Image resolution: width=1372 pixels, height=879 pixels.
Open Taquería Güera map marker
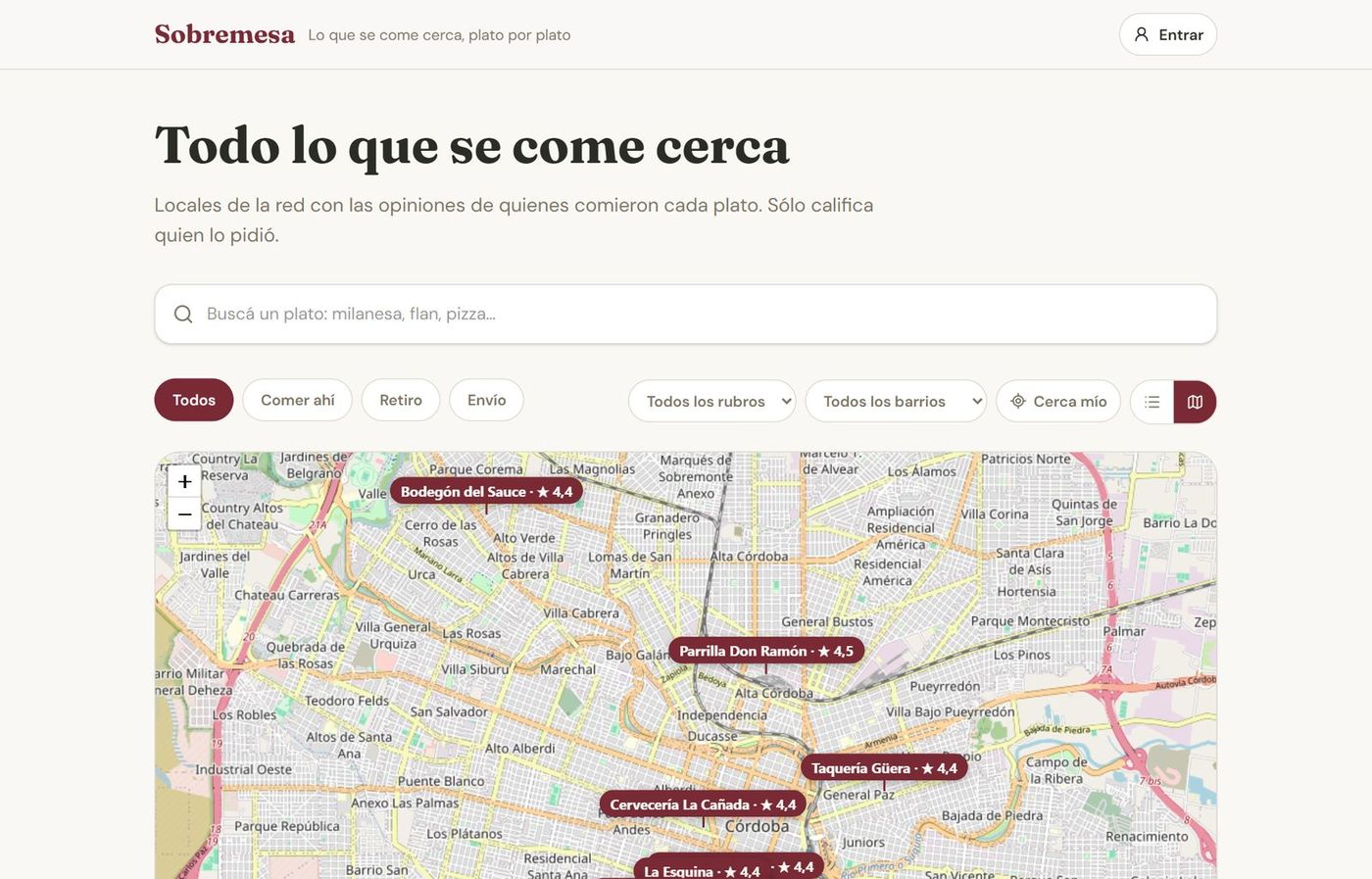point(884,768)
